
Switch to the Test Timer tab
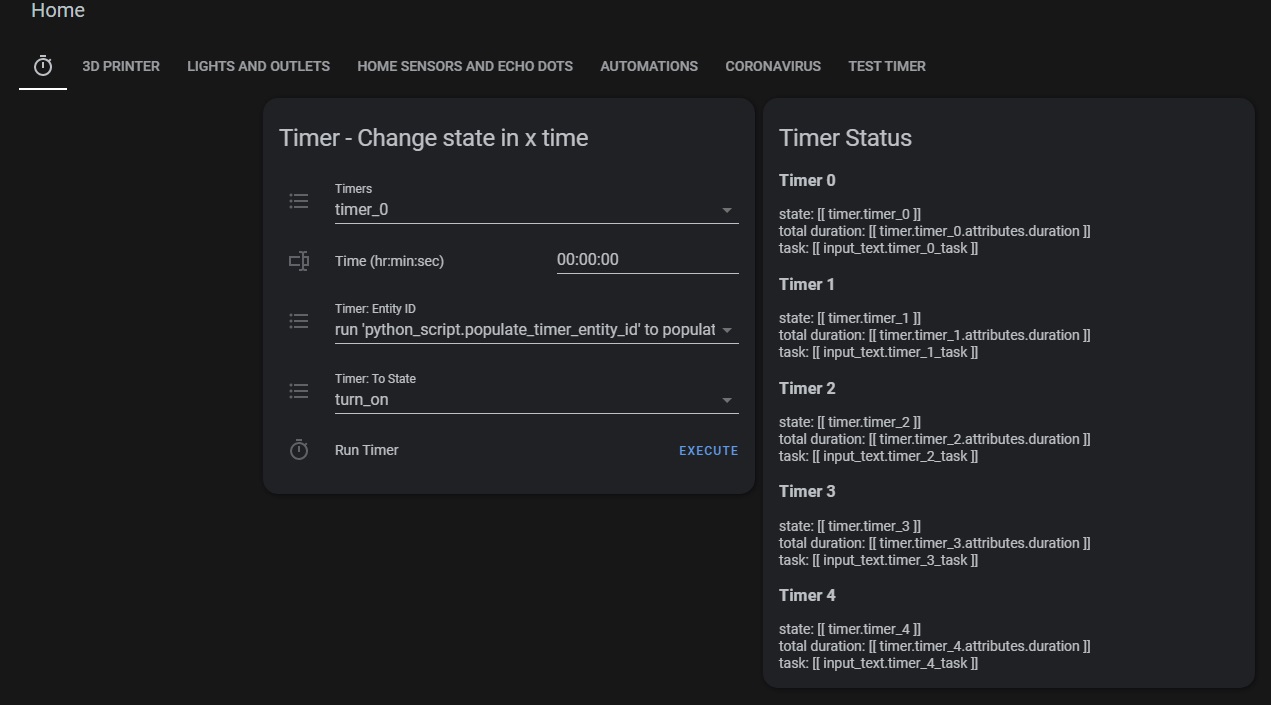[887, 66]
